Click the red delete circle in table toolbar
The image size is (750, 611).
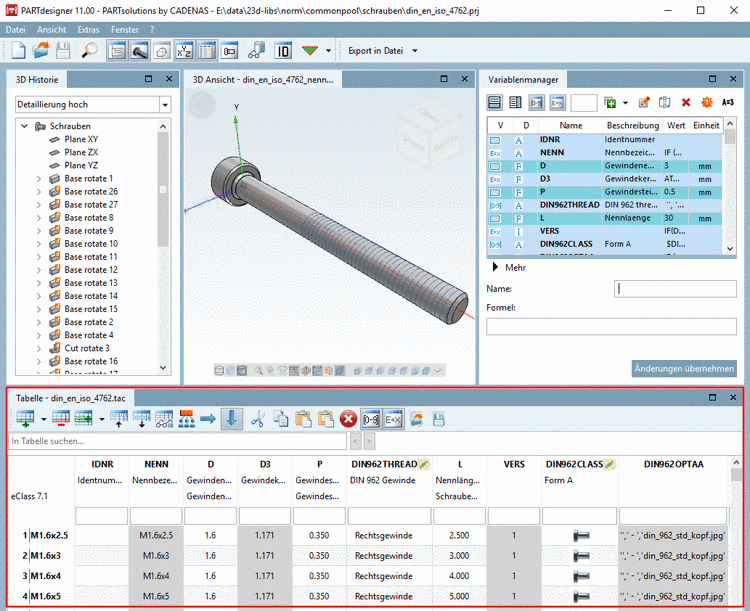click(x=348, y=418)
